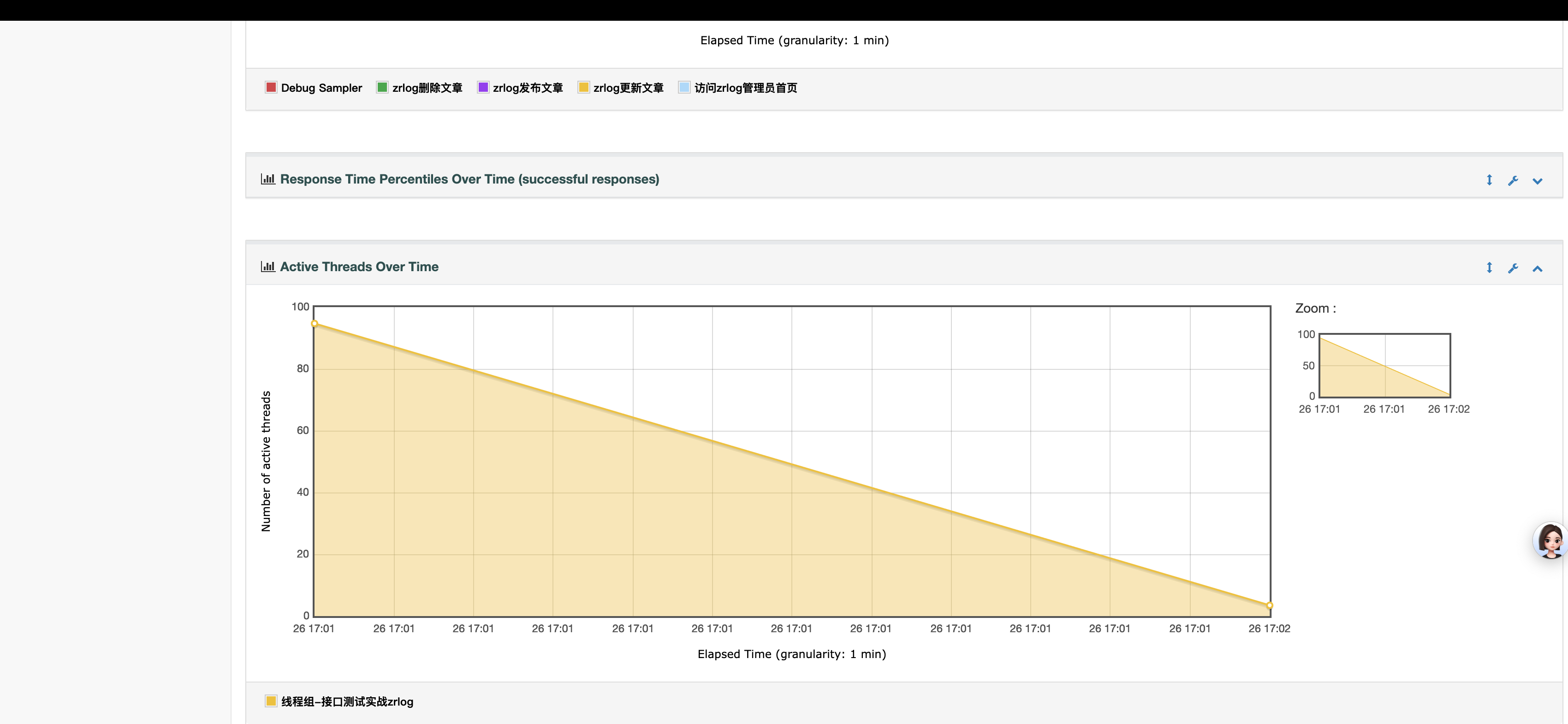Click bar chart icon beside Response Time Percentiles title
1568x724 pixels.
click(268, 179)
